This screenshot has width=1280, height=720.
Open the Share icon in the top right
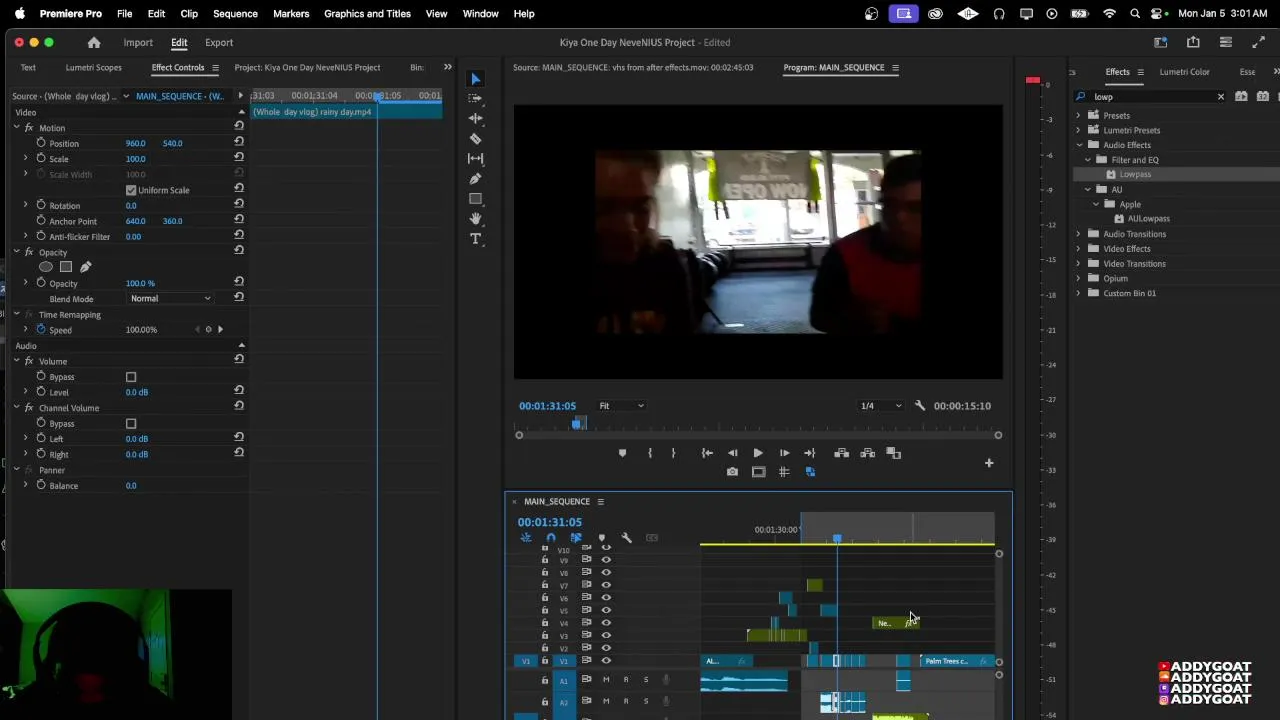coord(1193,42)
